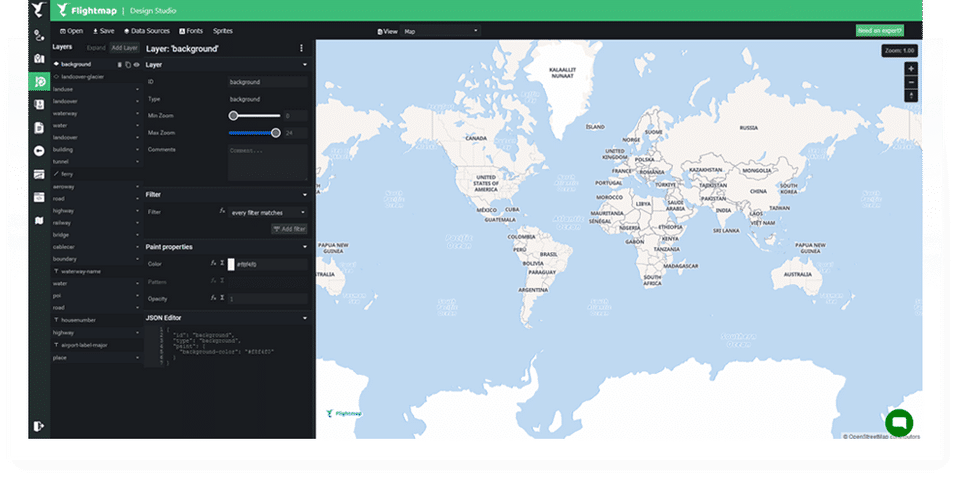Click the layer ID input field
Image resolution: width=960 pixels, height=479 pixels.
tap(268, 81)
